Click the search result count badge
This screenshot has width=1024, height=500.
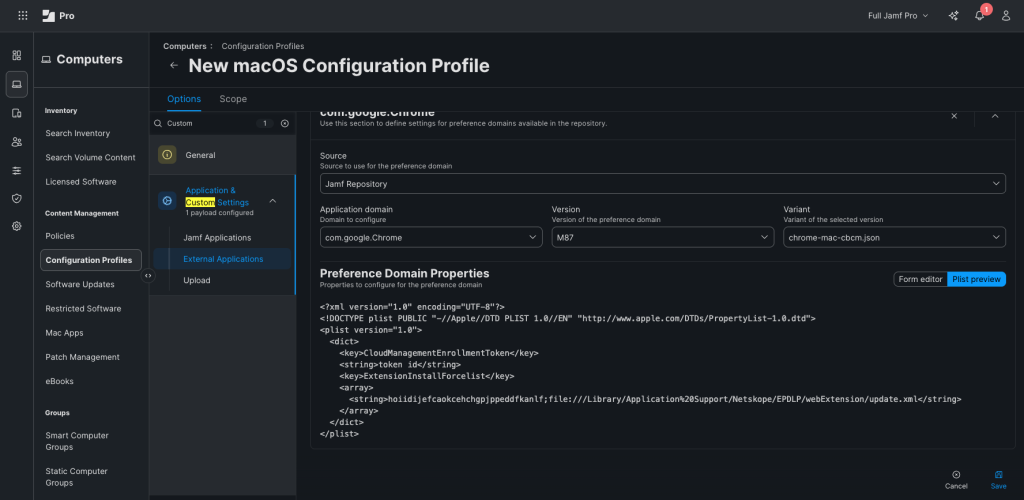(264, 123)
